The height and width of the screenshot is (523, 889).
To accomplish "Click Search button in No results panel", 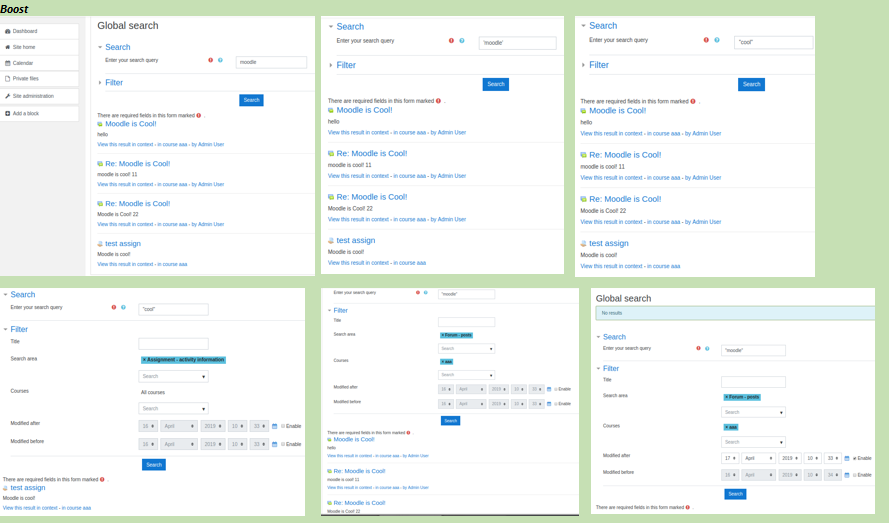I will pyautogui.click(x=735, y=494).
